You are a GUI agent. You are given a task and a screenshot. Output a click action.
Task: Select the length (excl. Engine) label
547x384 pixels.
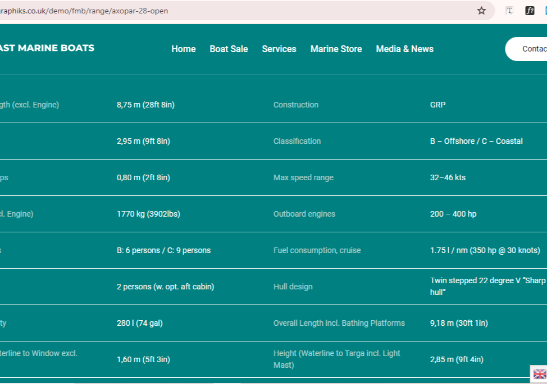30,105
